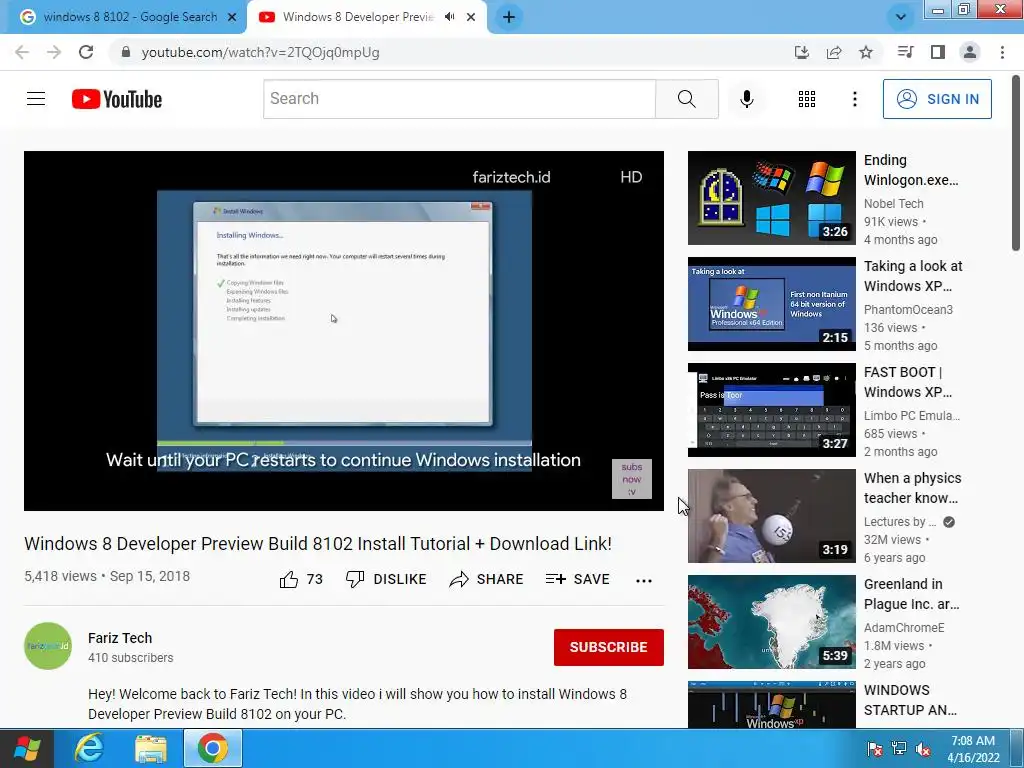Click the Fariz Tech channel avatar
The width and height of the screenshot is (1024, 768).
click(48, 646)
